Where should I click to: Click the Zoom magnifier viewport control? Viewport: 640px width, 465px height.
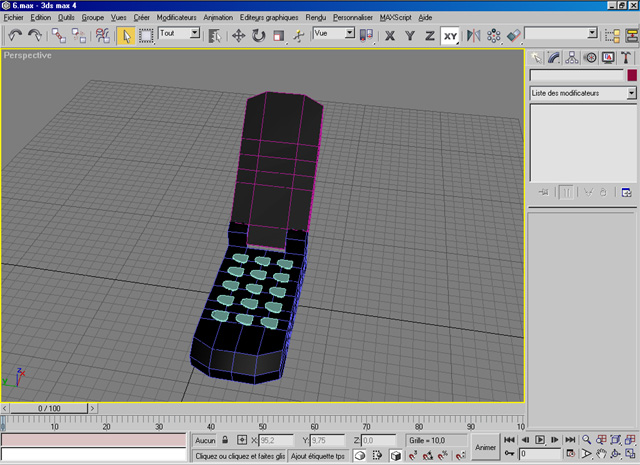pyautogui.click(x=587, y=440)
